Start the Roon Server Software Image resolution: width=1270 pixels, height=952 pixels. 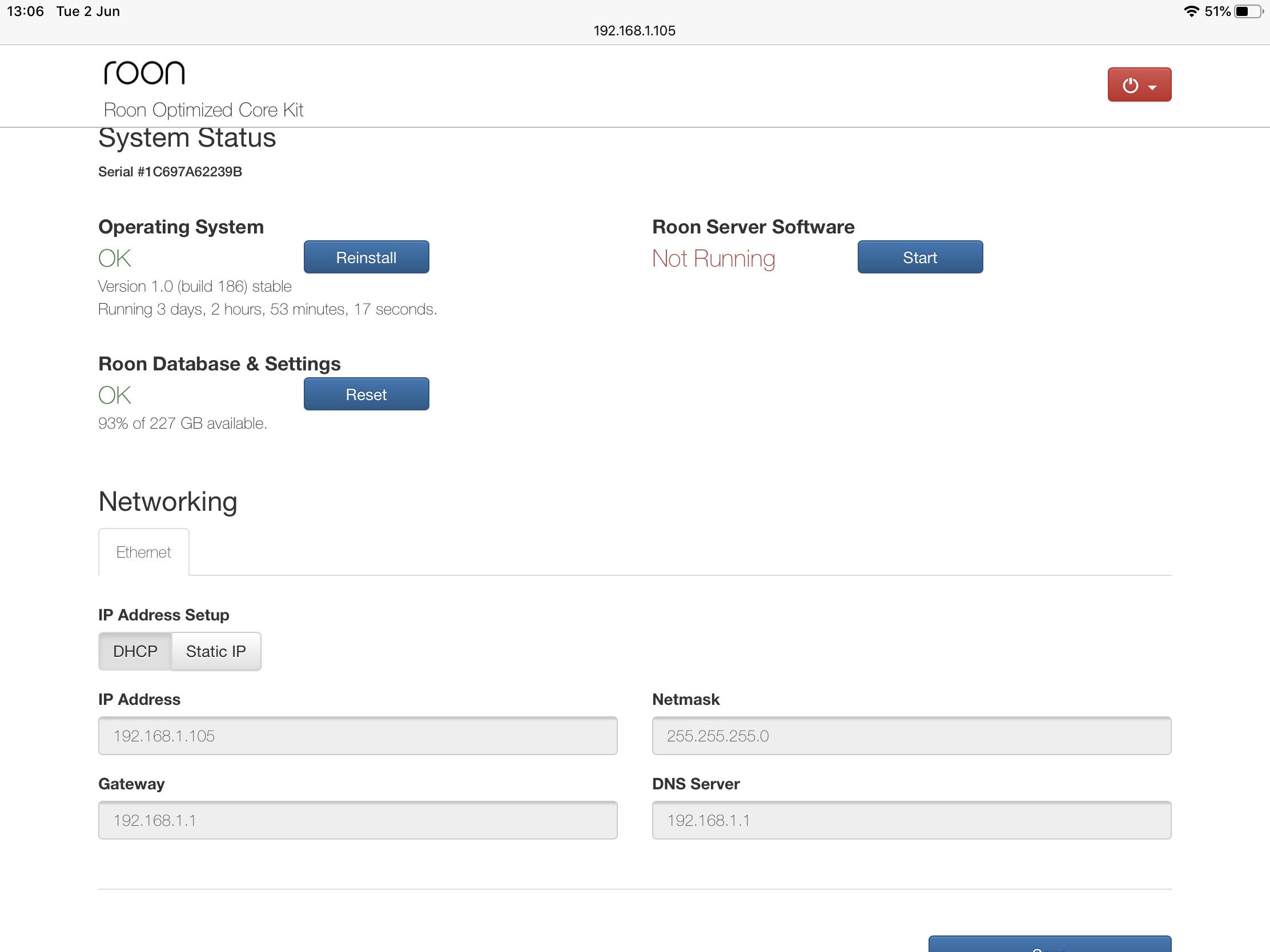pos(920,257)
